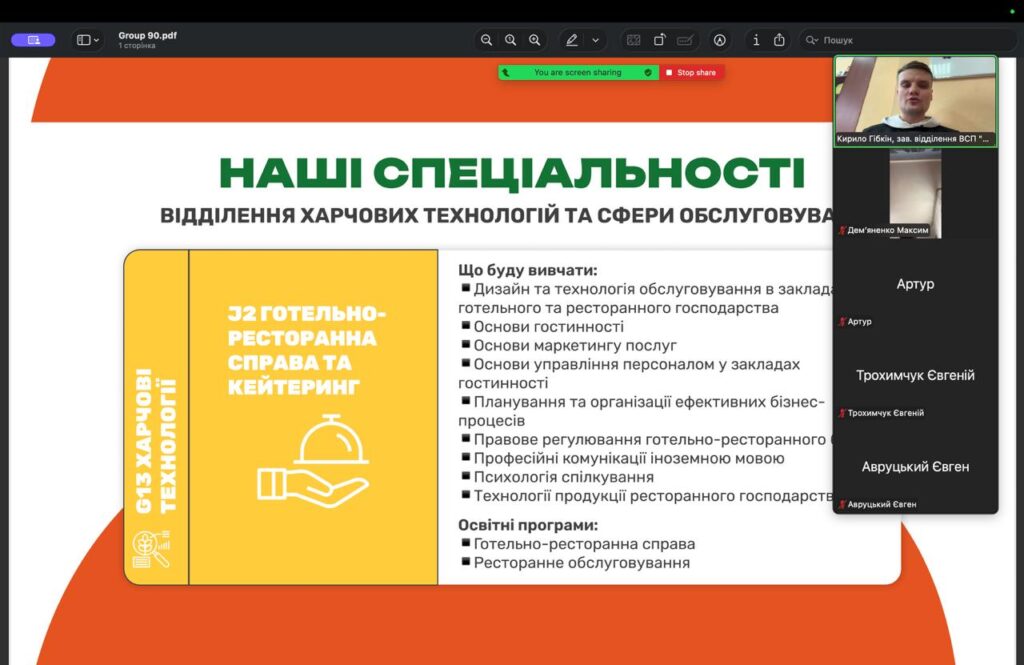The height and width of the screenshot is (665, 1024).
Task: Click the actual size zoom icon
Action: (510, 40)
